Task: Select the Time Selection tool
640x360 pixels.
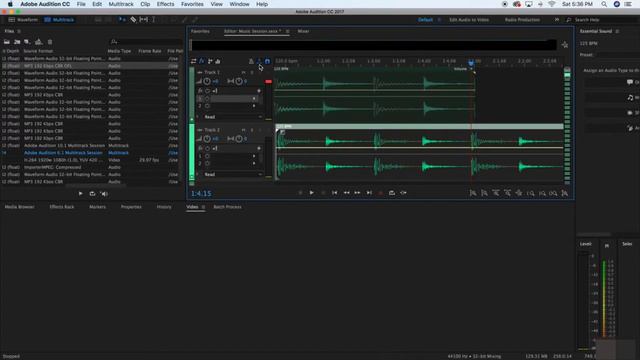Action: (x=153, y=19)
